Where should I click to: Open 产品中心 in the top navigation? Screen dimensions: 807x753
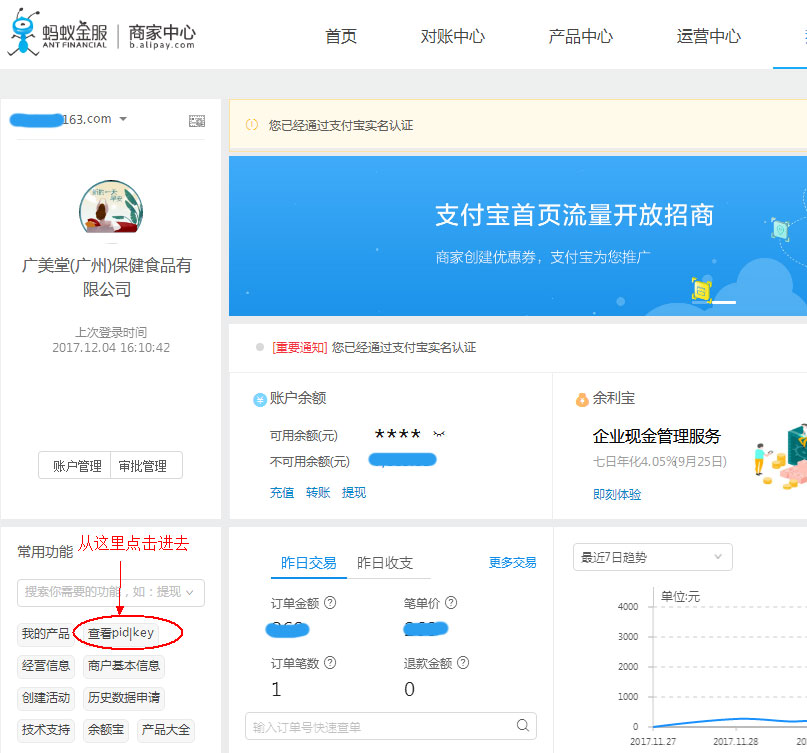click(581, 36)
